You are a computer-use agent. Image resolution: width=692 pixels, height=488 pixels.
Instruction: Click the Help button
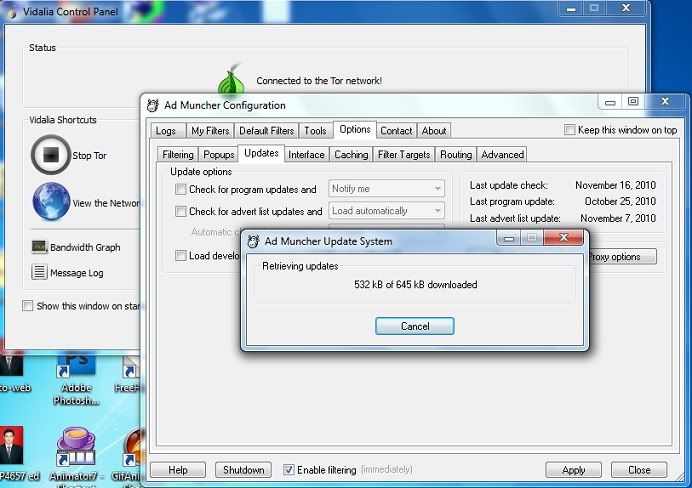click(178, 470)
